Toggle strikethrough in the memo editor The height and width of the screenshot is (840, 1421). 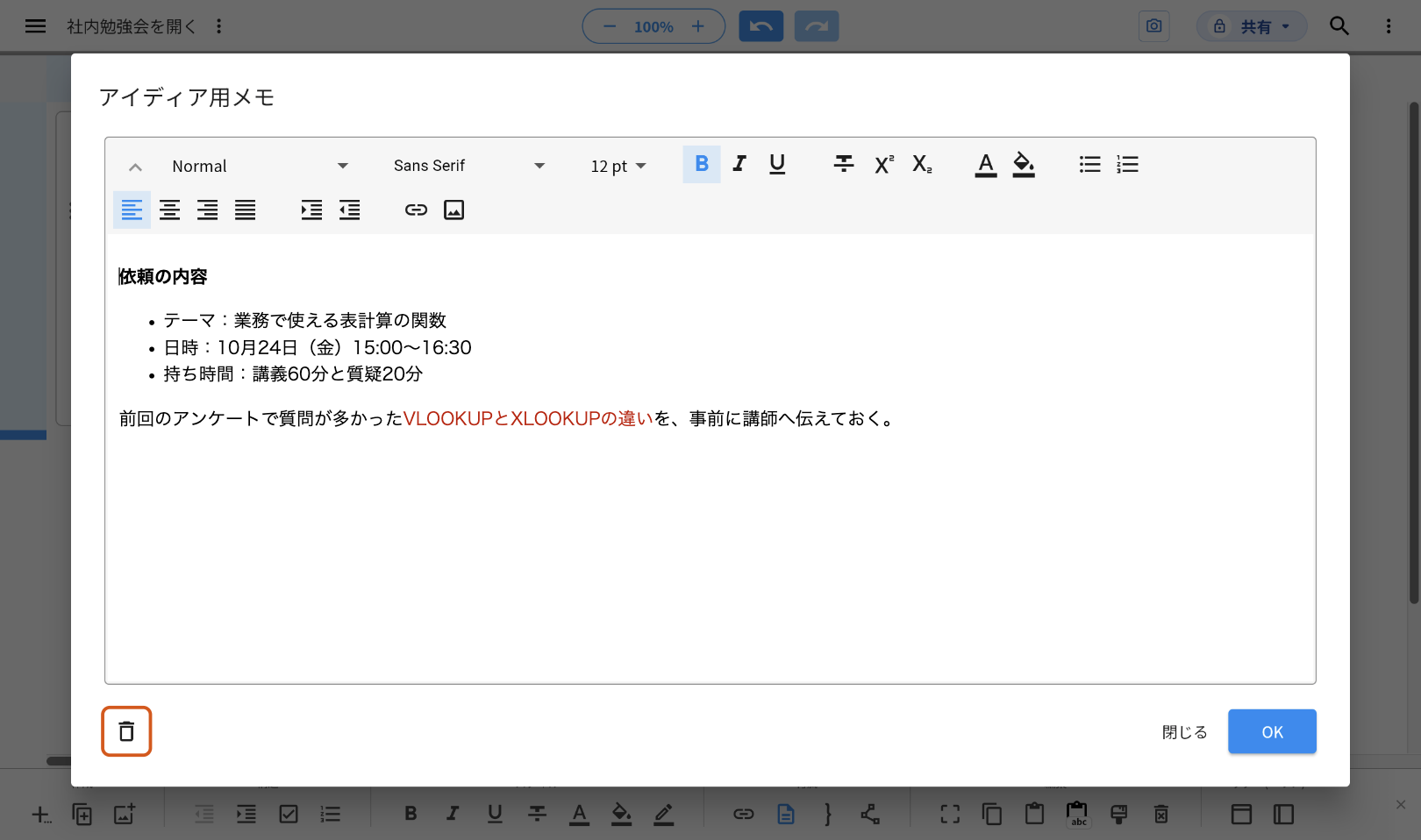click(844, 164)
